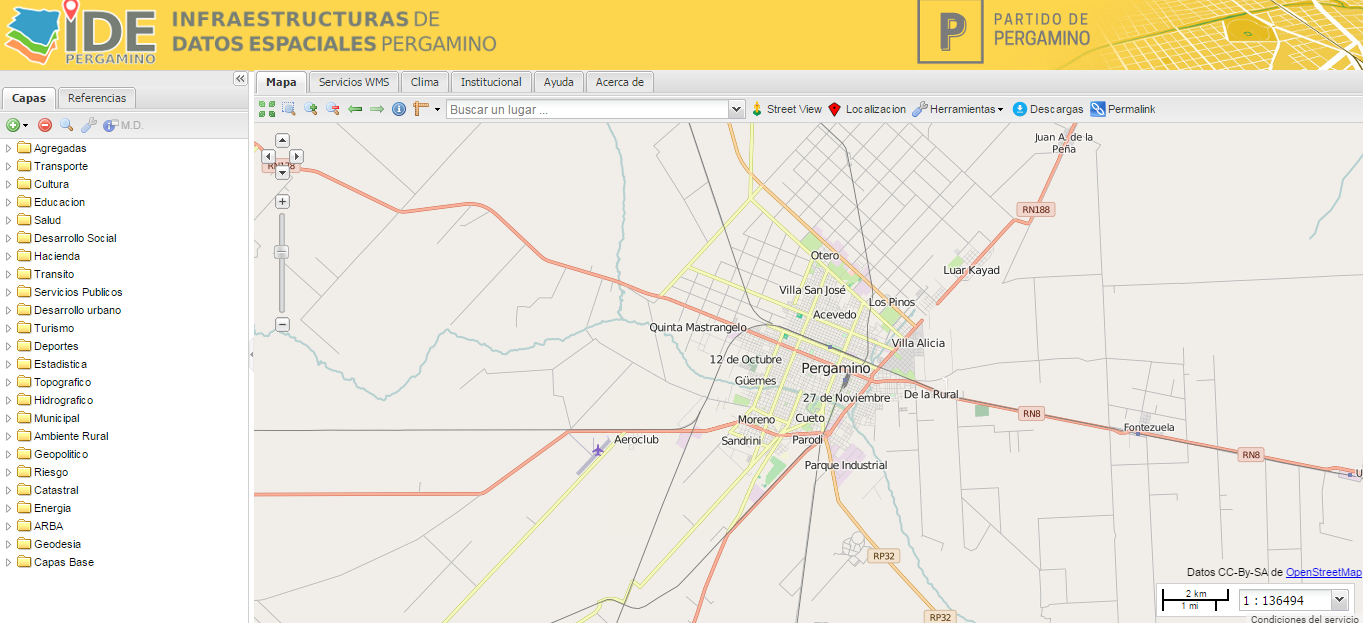
Task: Click the previous extent green arrow
Action: point(355,109)
